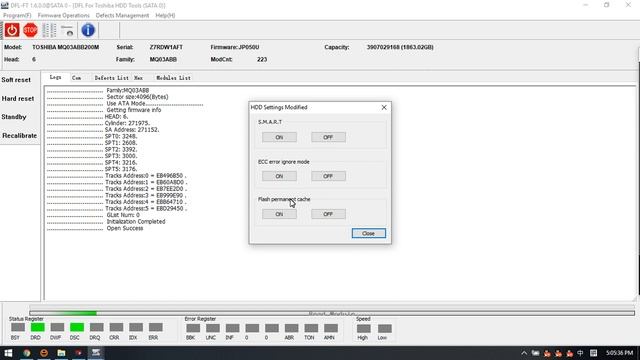Click the green DSC status indicator
The image size is (640, 360).
tap(77, 327)
